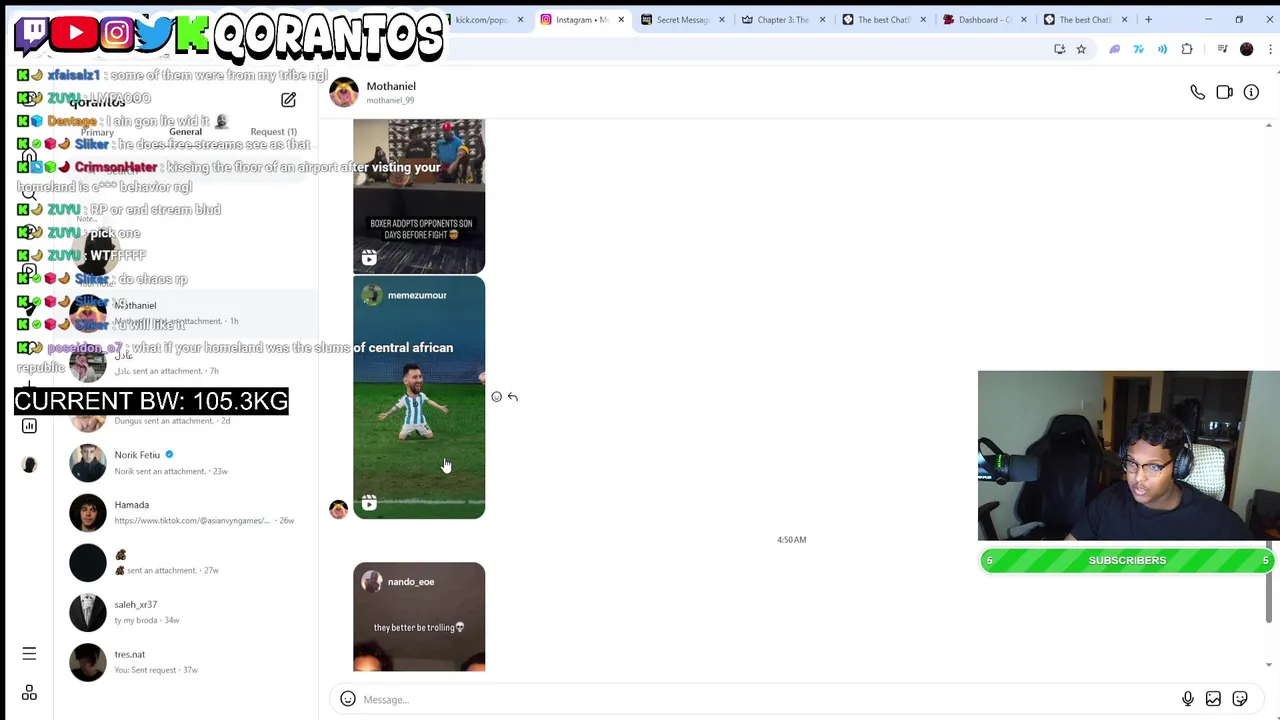Close the Secret Message browser tab
The image size is (1280, 720).
click(721, 19)
